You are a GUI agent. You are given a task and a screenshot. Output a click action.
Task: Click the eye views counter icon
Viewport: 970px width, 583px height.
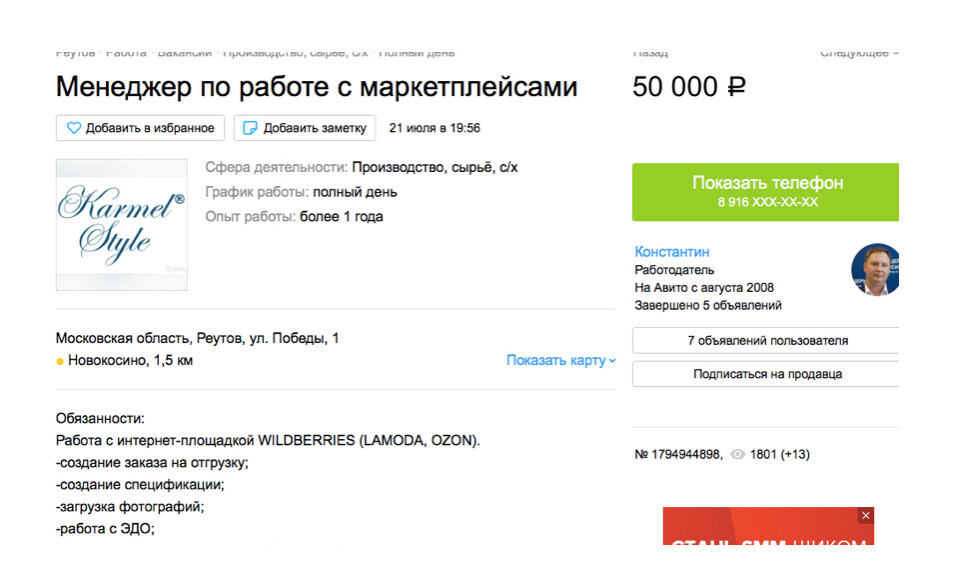pos(738,455)
